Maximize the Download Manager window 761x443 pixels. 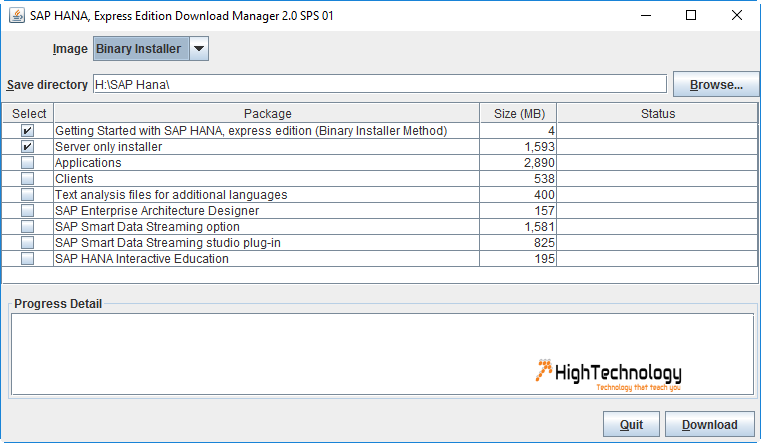click(691, 16)
